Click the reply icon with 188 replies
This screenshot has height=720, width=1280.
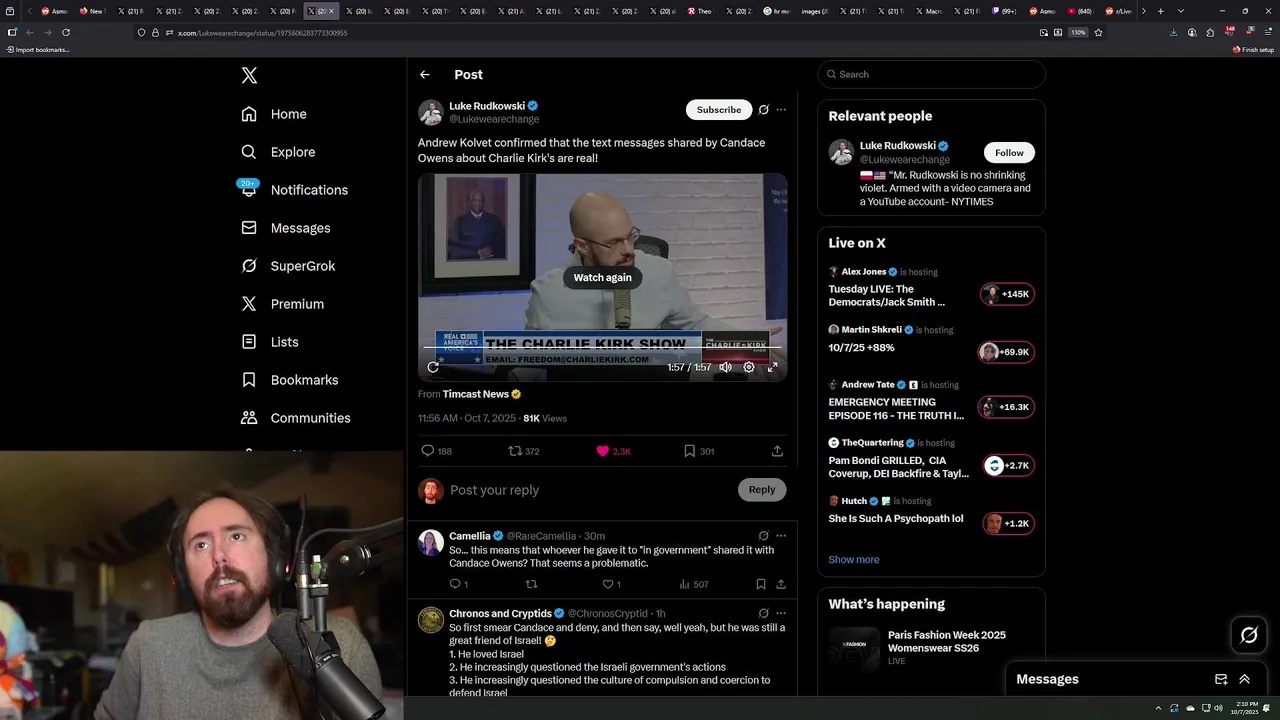(436, 451)
